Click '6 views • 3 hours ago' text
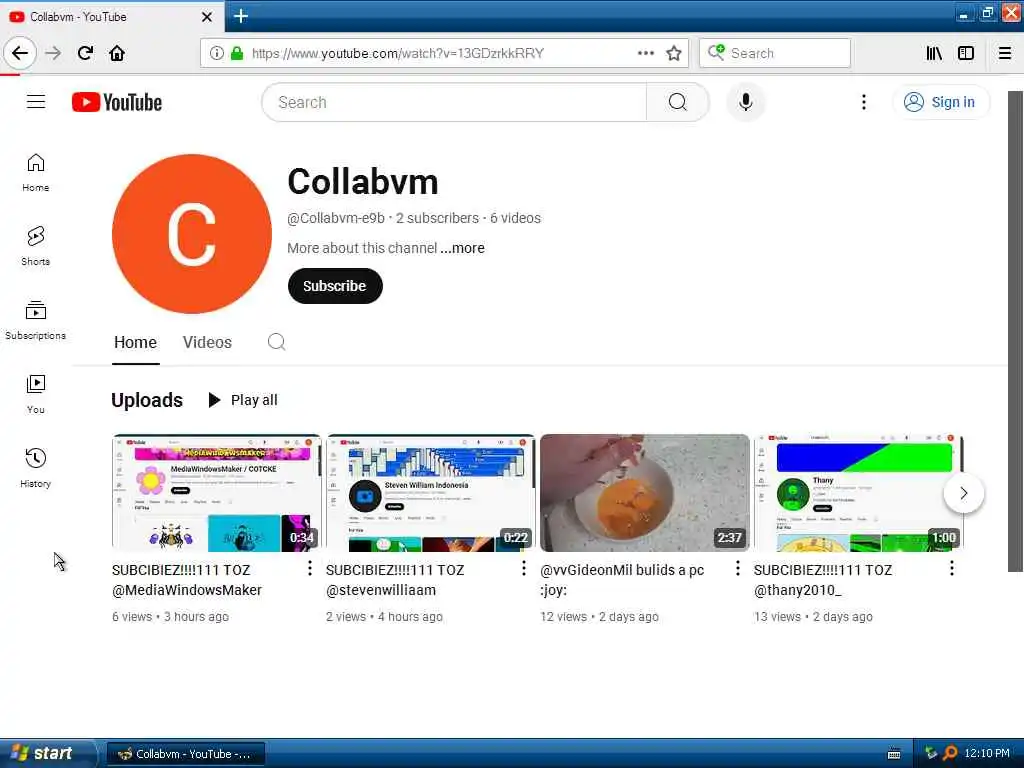The width and height of the screenshot is (1024, 768). pyautogui.click(x=170, y=616)
